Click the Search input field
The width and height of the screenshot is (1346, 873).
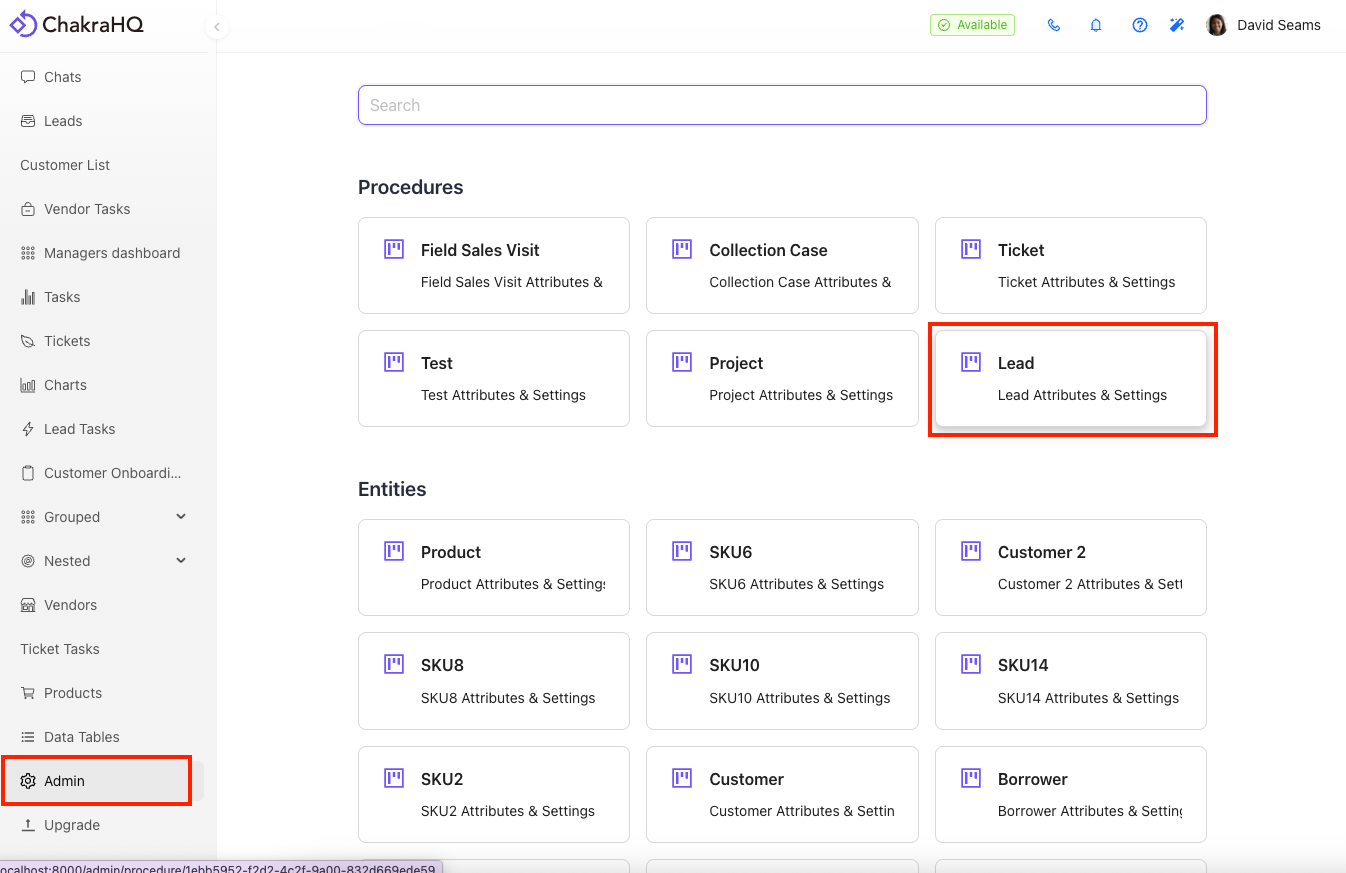(x=782, y=105)
